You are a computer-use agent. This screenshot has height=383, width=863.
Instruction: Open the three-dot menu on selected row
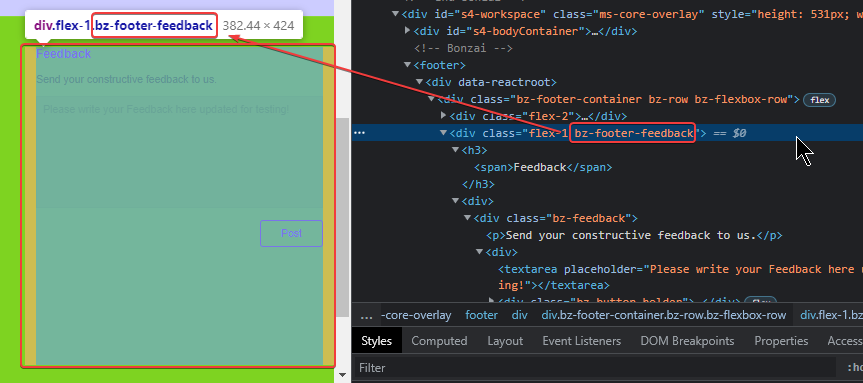pos(359,133)
